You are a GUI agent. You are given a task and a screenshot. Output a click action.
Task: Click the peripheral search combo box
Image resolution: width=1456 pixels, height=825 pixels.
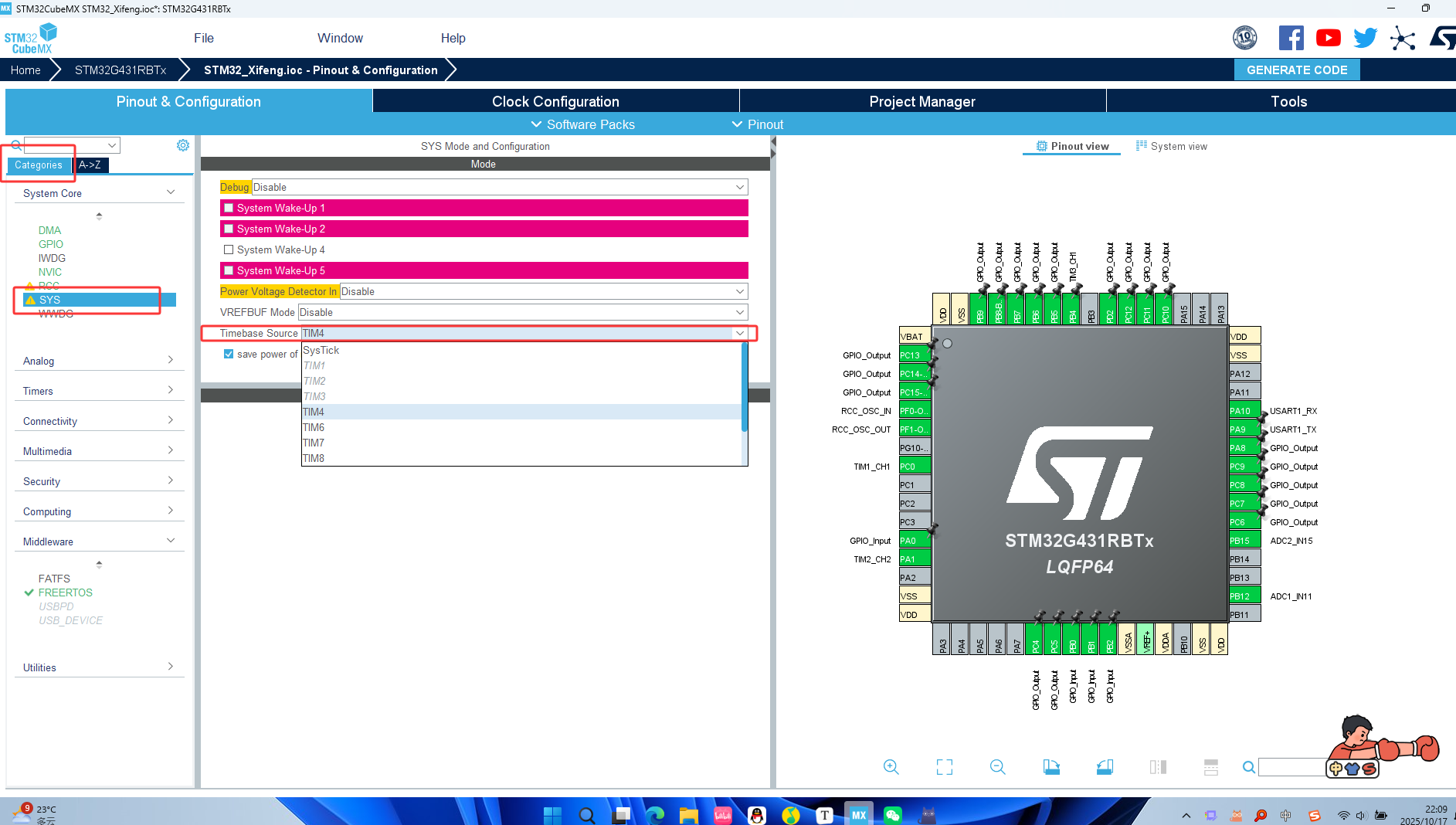click(x=72, y=145)
